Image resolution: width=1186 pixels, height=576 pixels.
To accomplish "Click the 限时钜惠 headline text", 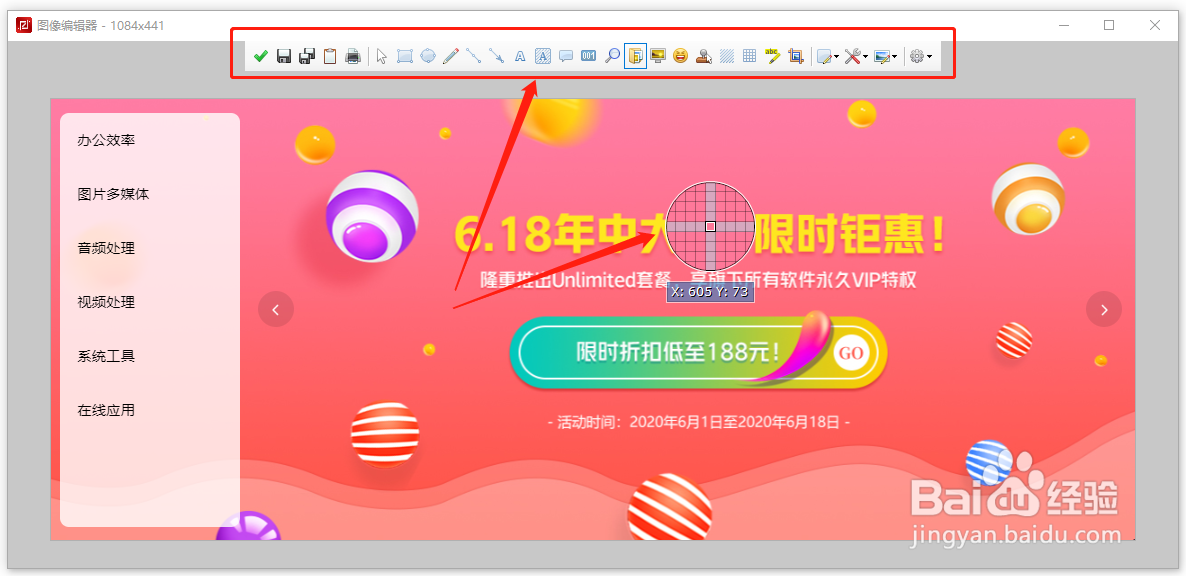I will point(852,235).
